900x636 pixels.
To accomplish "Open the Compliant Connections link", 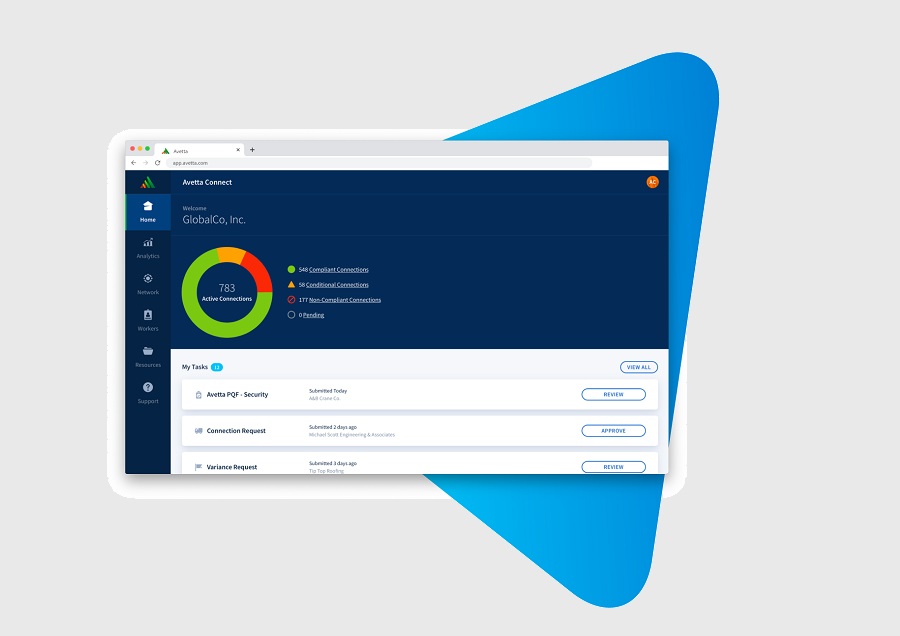I will pos(339,270).
